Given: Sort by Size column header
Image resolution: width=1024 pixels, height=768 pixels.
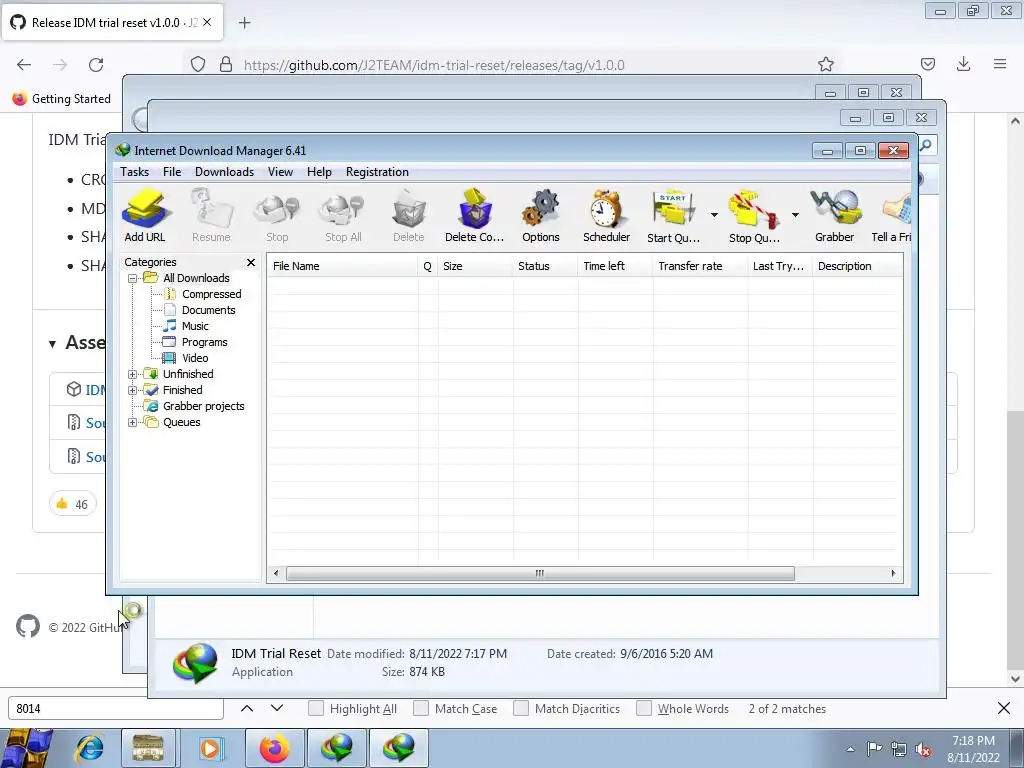Looking at the screenshot, I should click(475, 266).
